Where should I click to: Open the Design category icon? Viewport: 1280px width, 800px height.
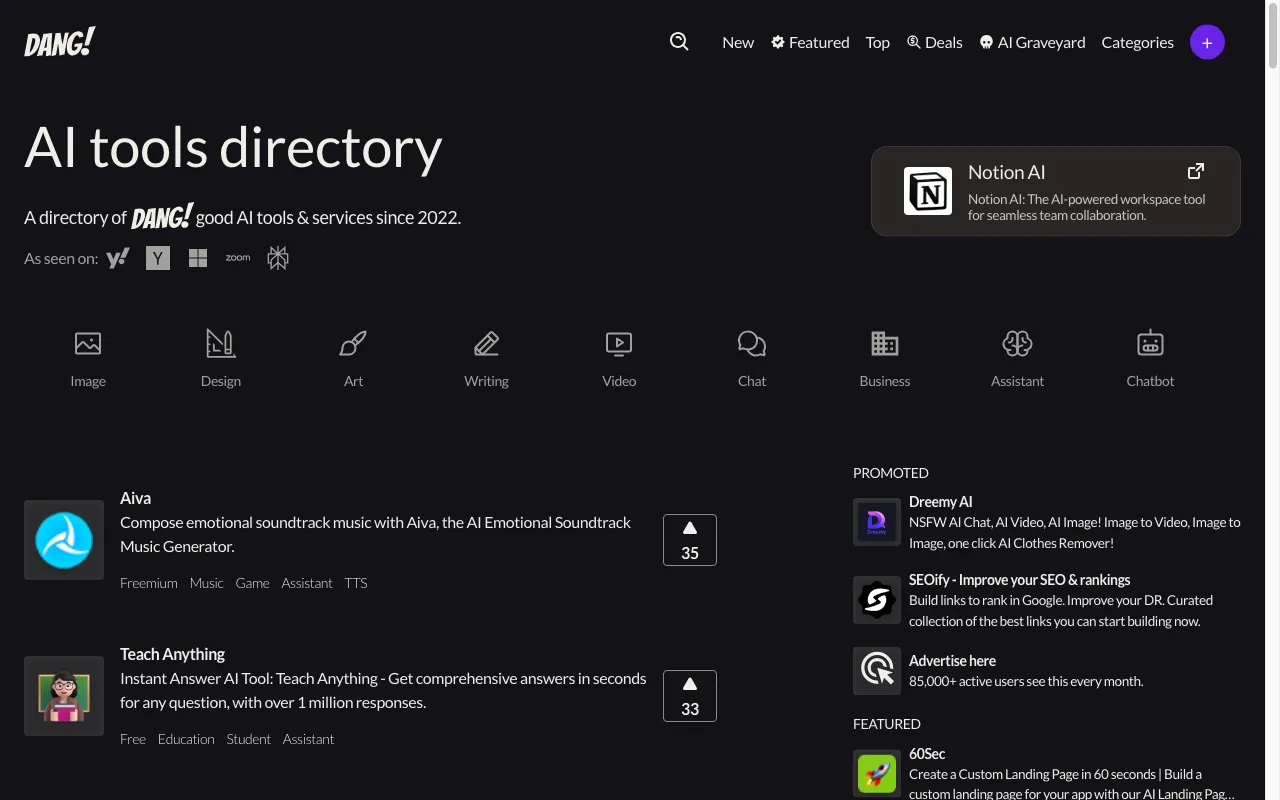coord(221,344)
